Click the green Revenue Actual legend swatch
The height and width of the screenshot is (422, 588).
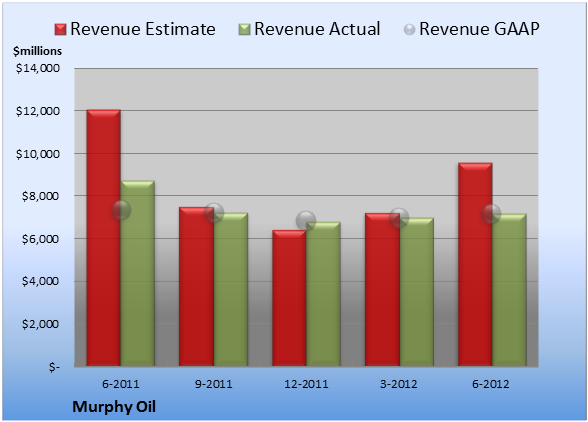click(244, 30)
